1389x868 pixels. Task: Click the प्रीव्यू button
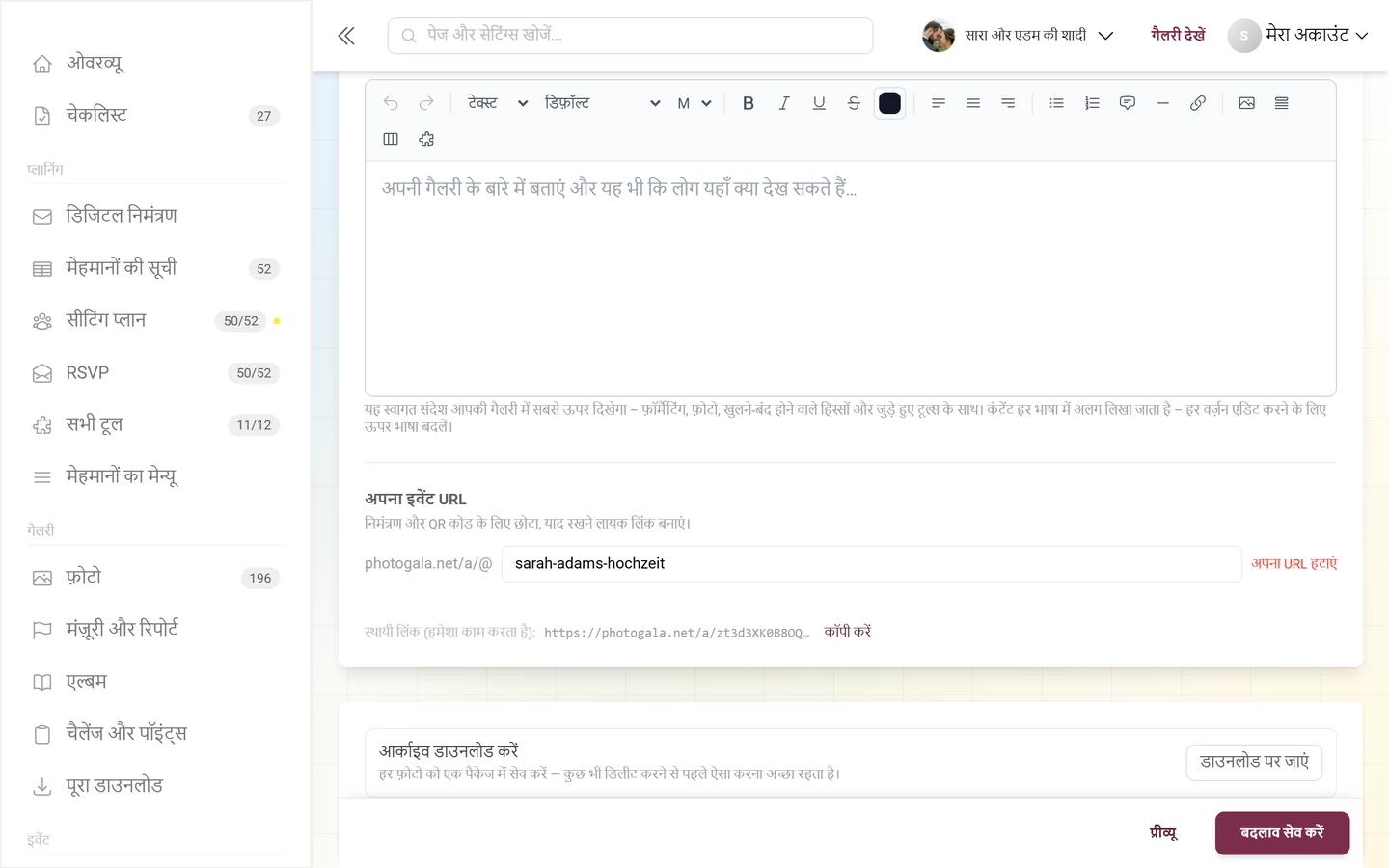point(1164,833)
